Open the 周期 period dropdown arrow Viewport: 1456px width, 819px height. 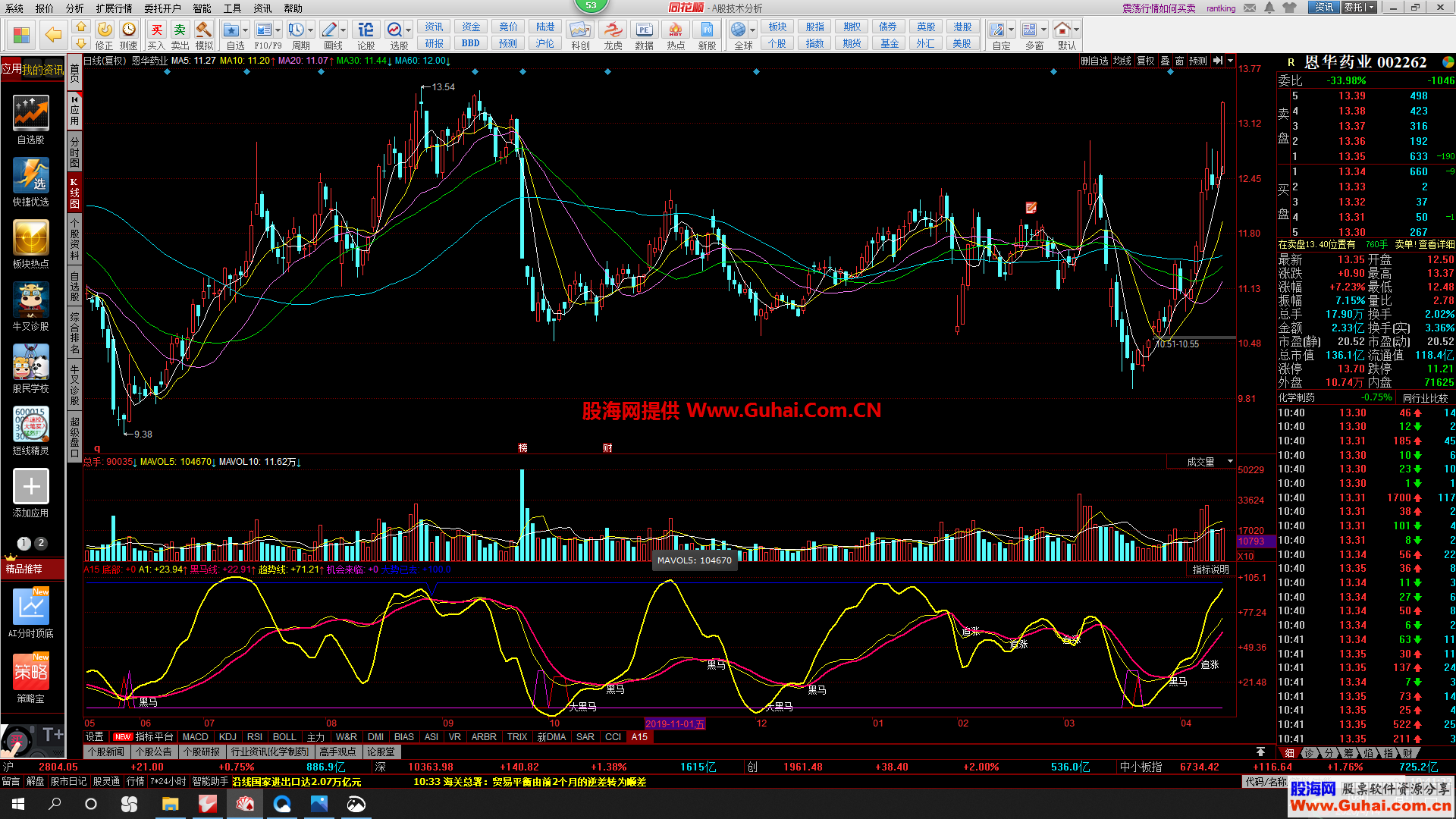[x=311, y=30]
